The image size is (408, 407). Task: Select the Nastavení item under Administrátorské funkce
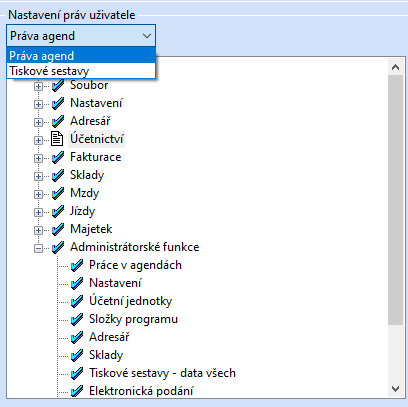(115, 283)
